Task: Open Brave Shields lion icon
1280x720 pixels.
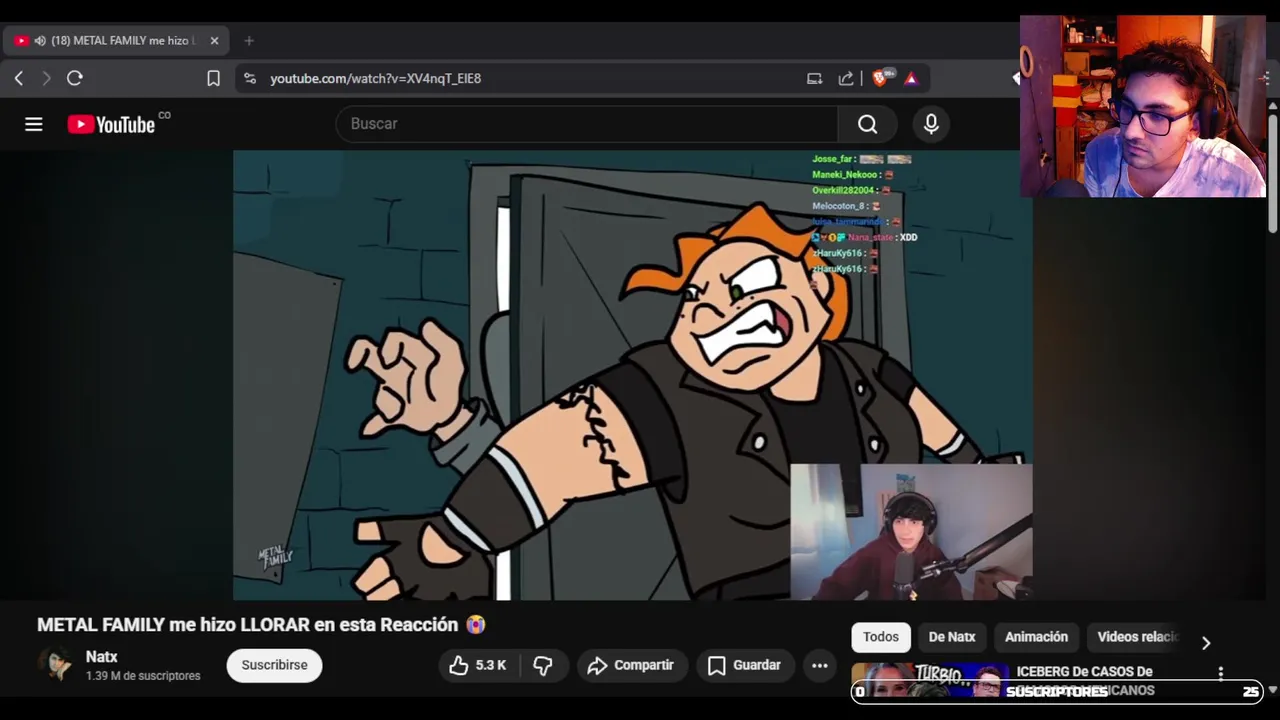Action: tap(880, 78)
